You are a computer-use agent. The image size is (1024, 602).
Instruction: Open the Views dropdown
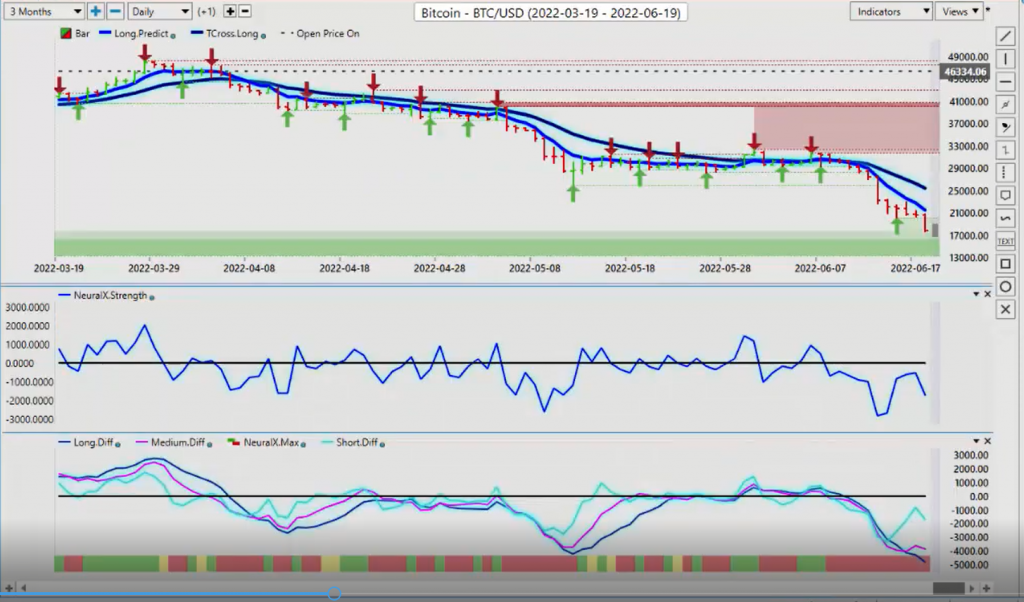959,11
